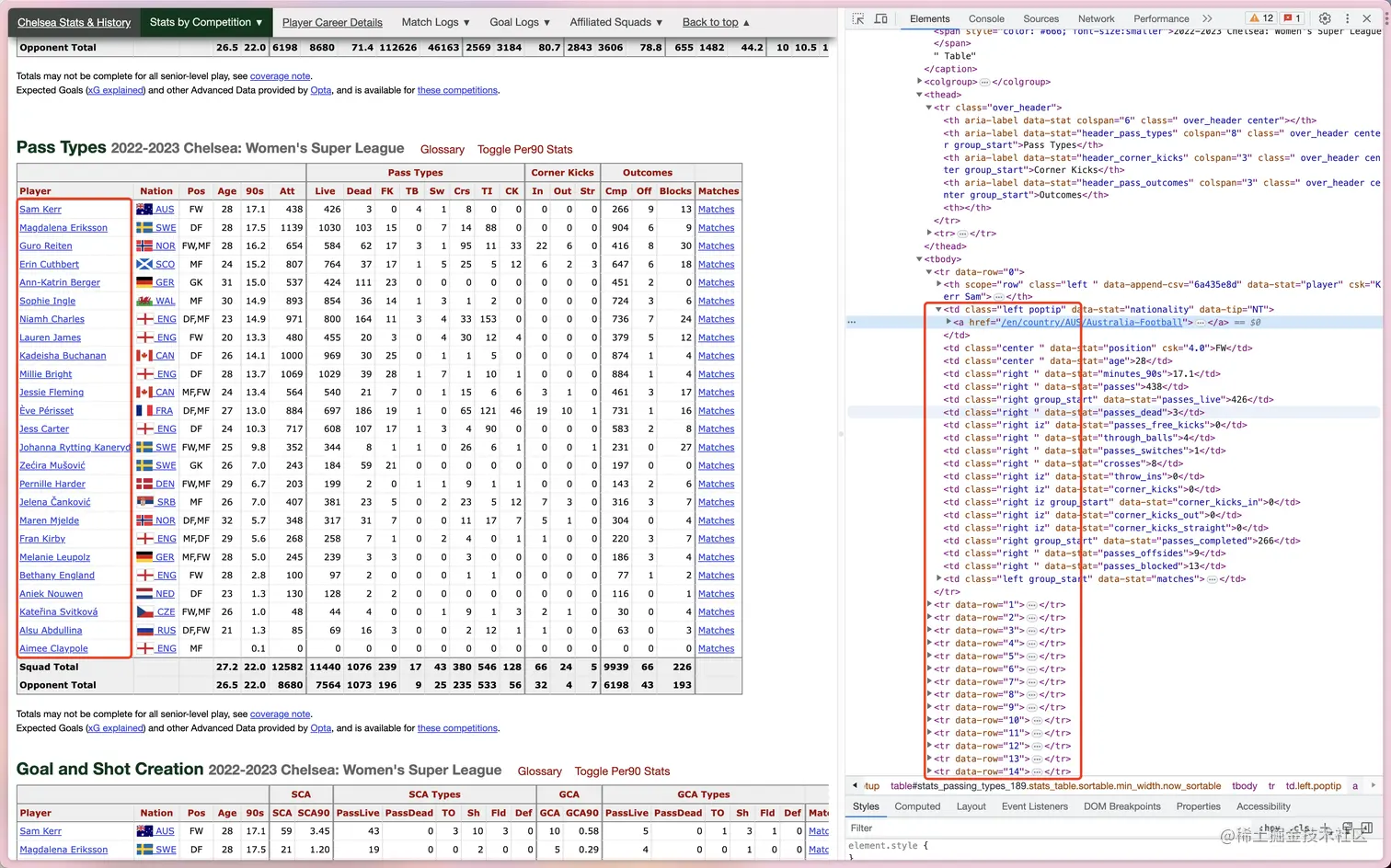Select the tbody breadcrumb in DevTools

pyautogui.click(x=1244, y=786)
